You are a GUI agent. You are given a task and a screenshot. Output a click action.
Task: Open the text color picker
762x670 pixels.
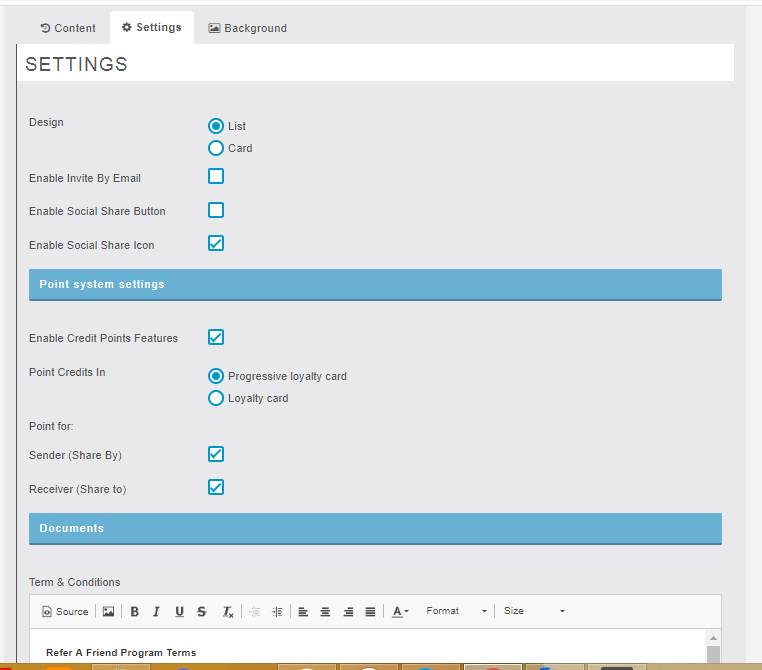(400, 612)
